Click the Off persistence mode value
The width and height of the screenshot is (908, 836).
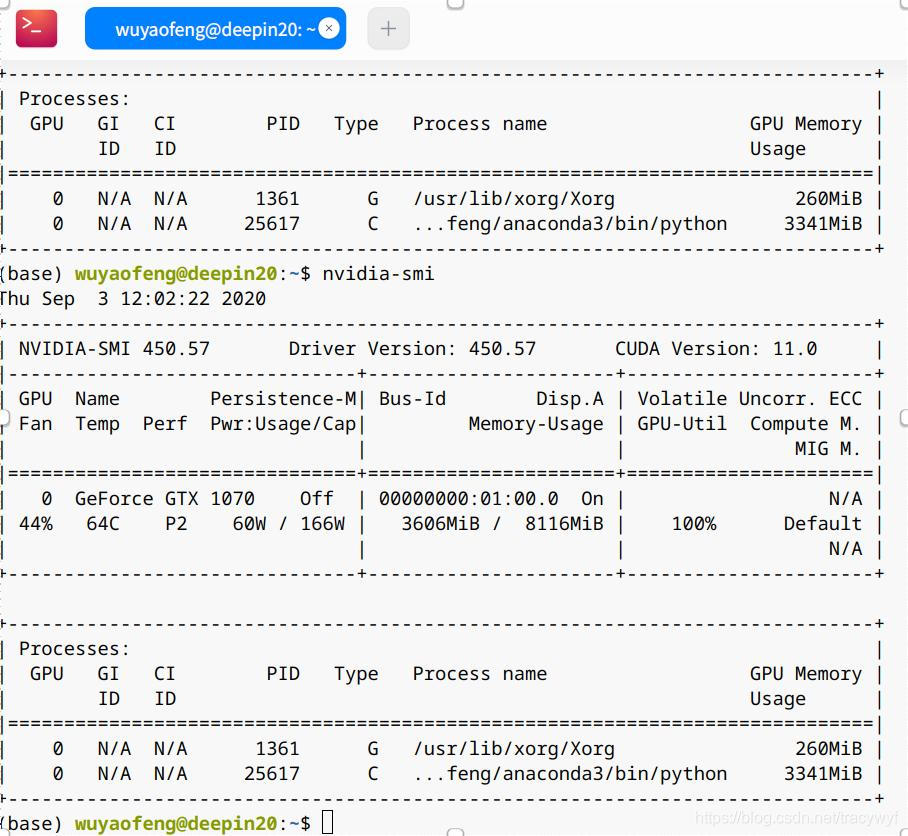pos(317,498)
